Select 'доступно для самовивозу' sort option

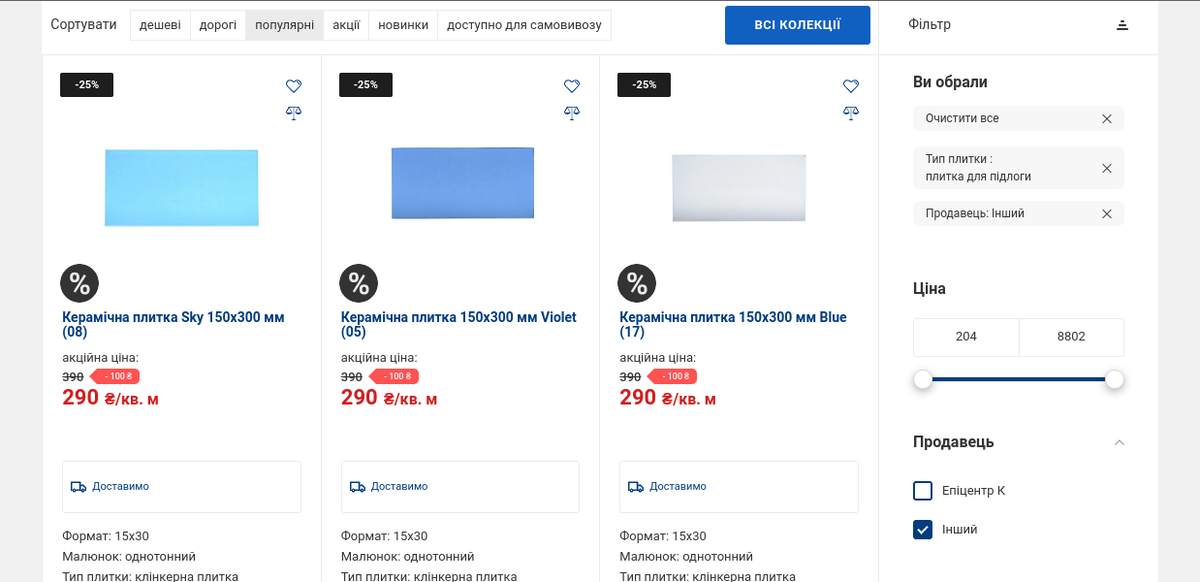click(524, 25)
